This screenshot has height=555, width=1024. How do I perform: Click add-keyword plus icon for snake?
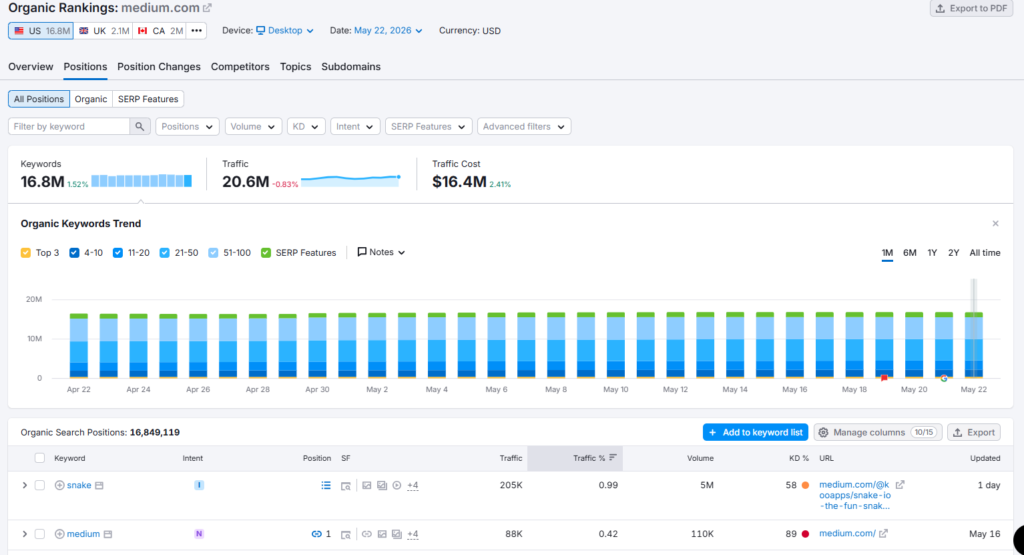pyautogui.click(x=59, y=485)
